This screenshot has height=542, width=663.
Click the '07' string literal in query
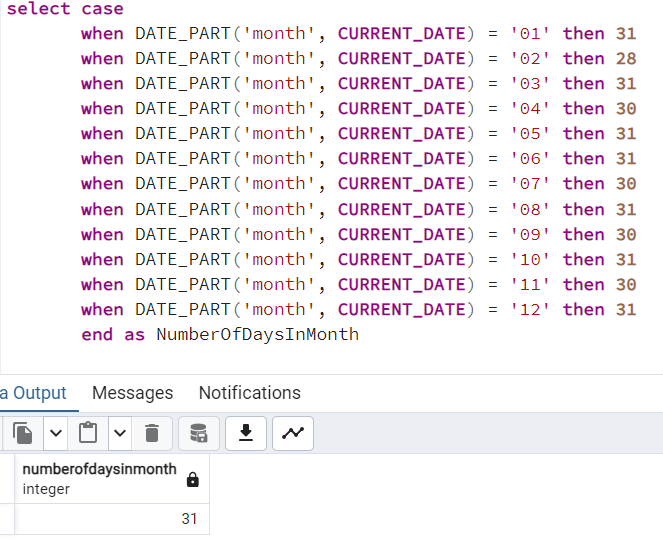pos(530,183)
